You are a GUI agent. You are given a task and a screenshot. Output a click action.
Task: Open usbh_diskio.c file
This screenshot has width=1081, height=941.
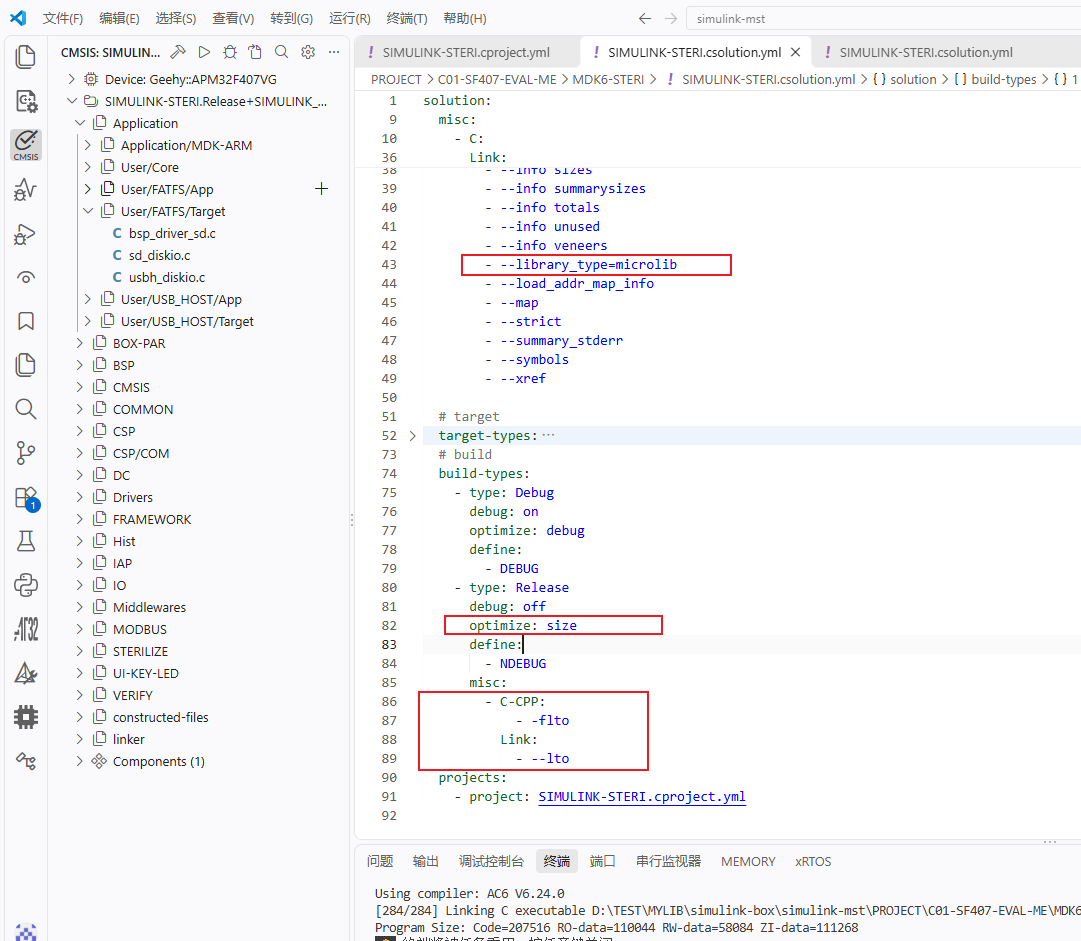pos(167,277)
